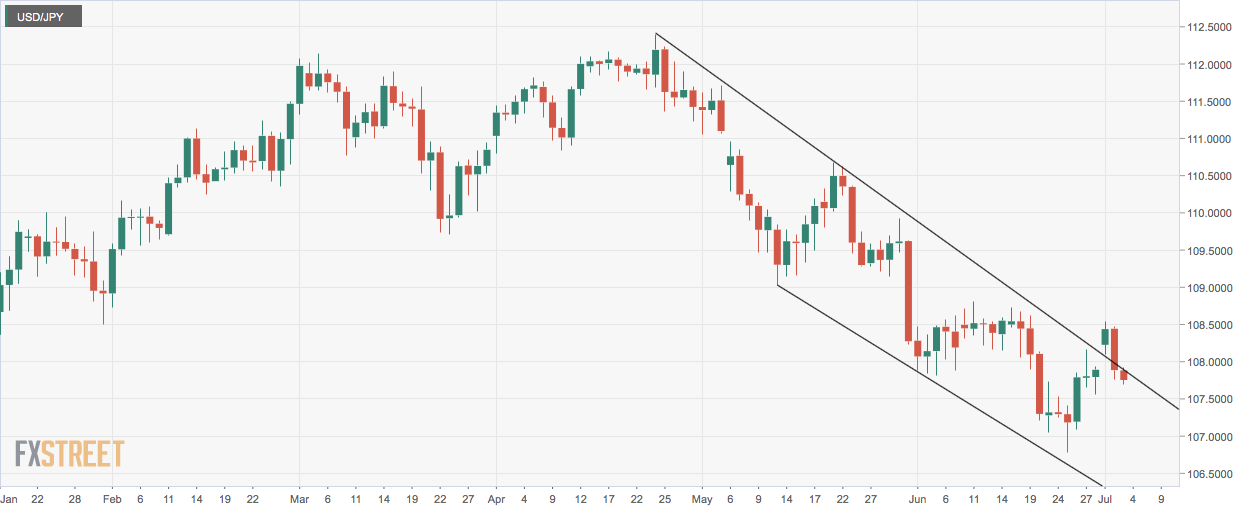Click the 112.0000 price axis label
1244x512 pixels.
click(1212, 65)
